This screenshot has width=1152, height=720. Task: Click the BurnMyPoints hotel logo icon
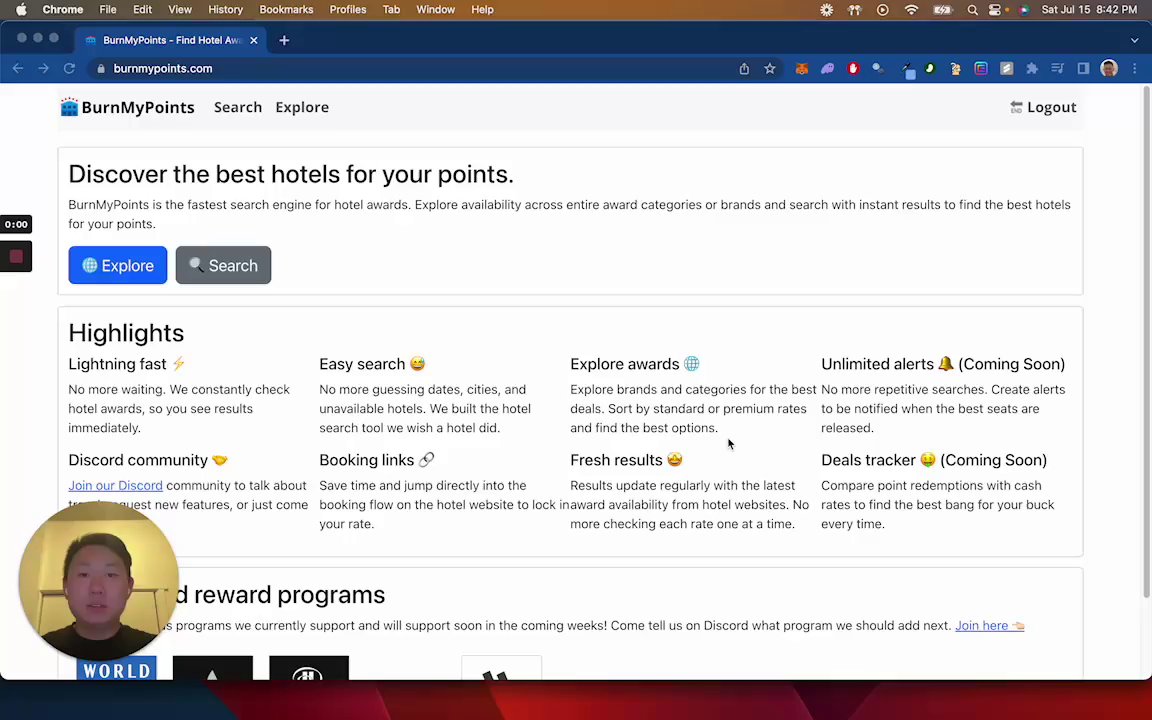click(69, 107)
